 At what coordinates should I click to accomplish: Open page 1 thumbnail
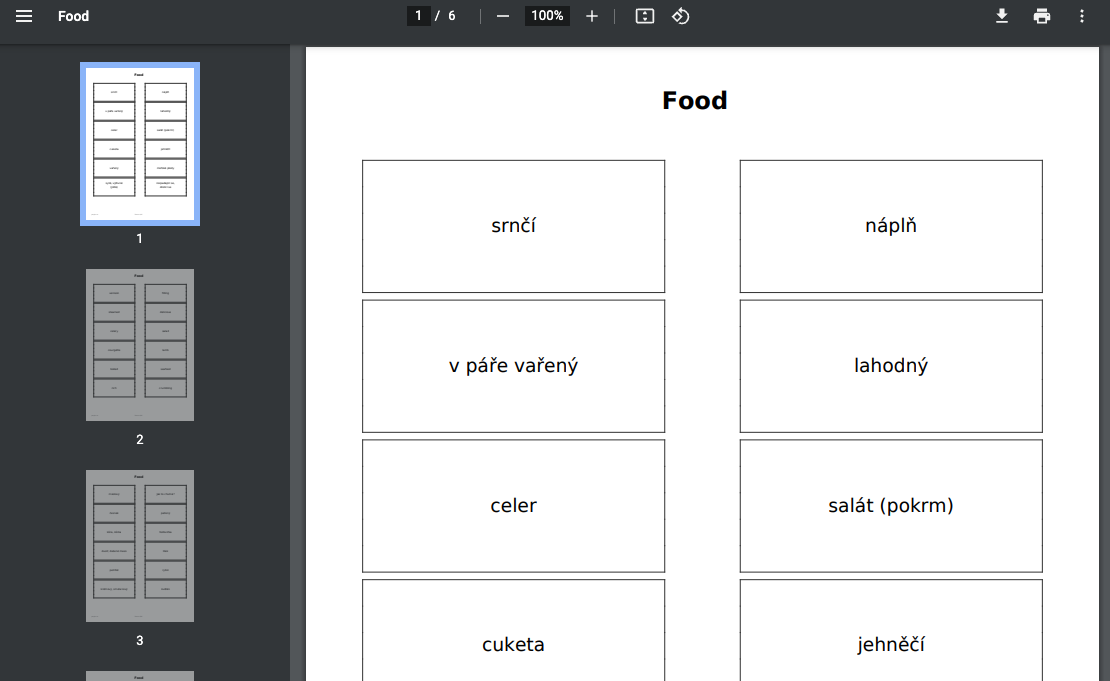pyautogui.click(x=140, y=144)
